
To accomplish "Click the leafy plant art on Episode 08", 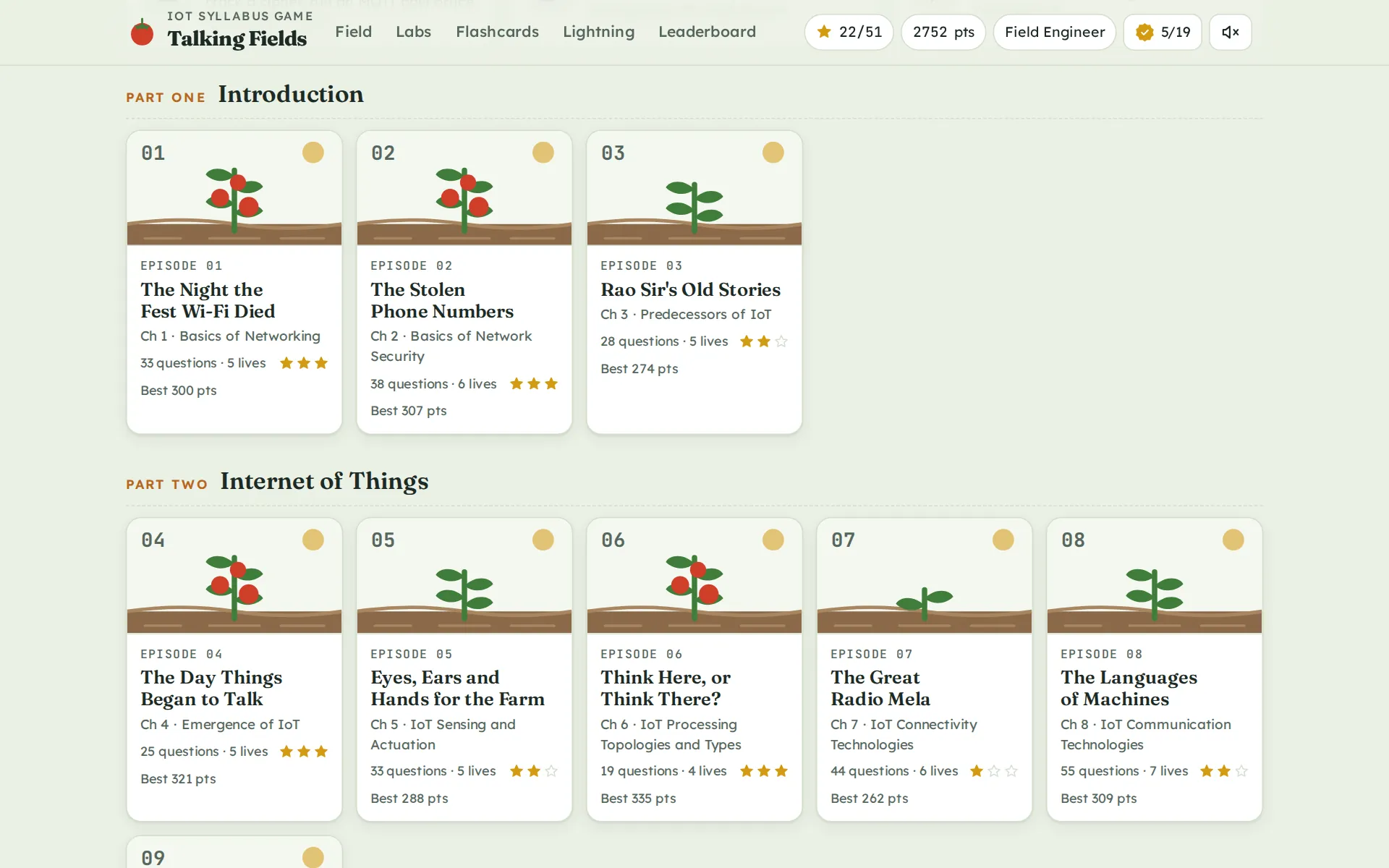I will pyautogui.click(x=1155, y=595).
